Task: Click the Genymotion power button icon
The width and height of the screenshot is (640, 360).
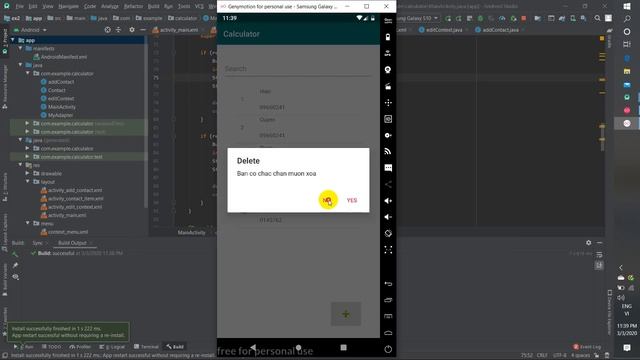Action: (388, 349)
